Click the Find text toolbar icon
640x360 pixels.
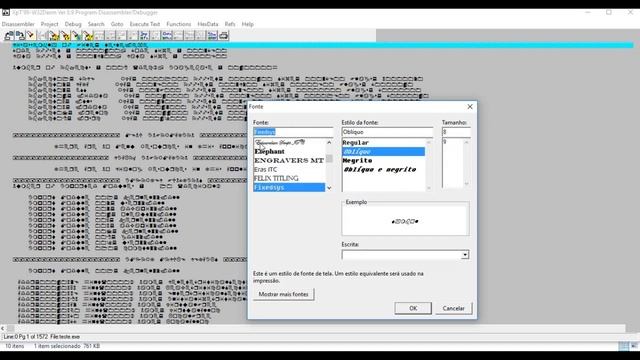tap(31, 36)
